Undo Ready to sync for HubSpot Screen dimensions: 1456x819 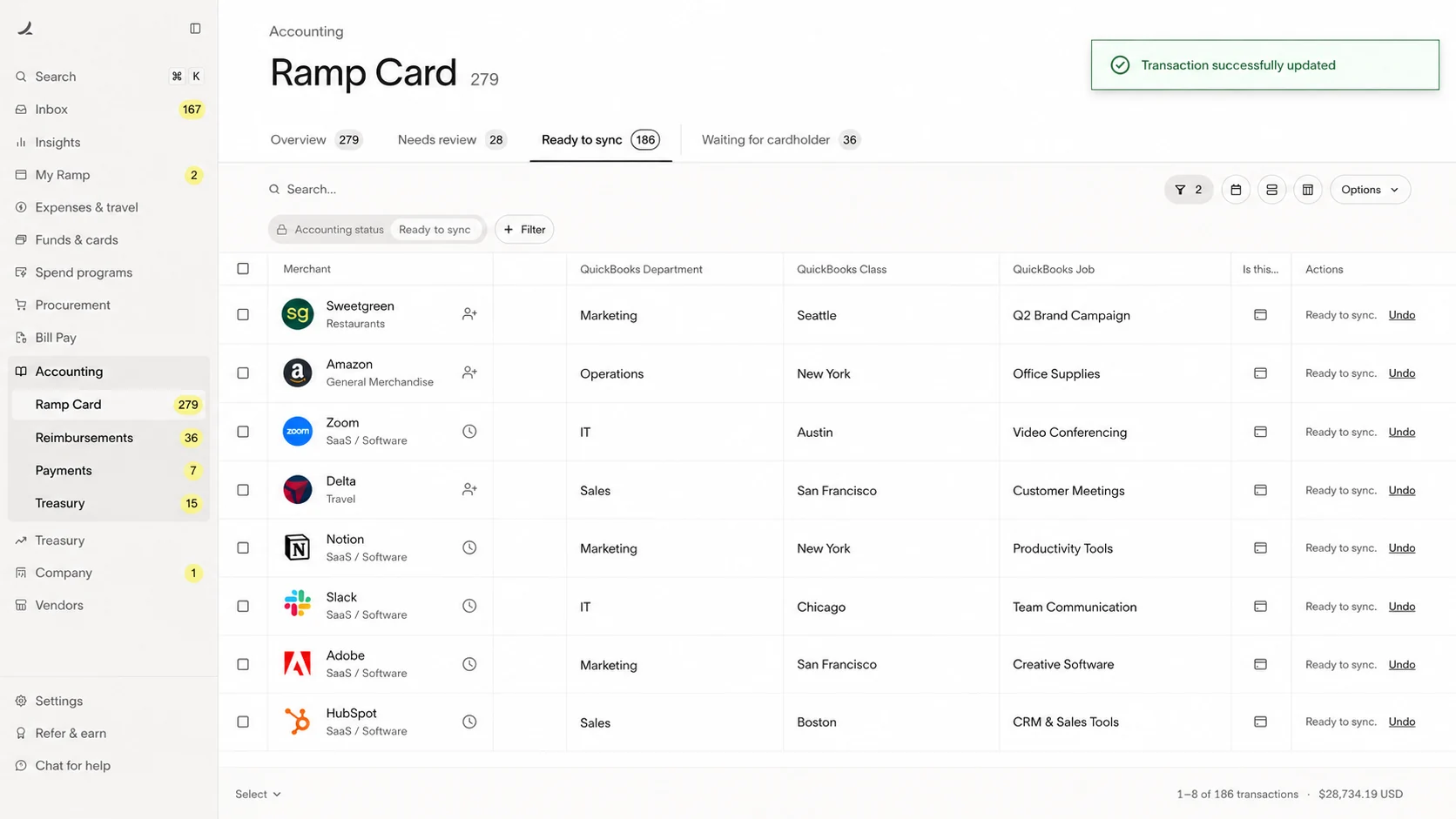(1401, 722)
